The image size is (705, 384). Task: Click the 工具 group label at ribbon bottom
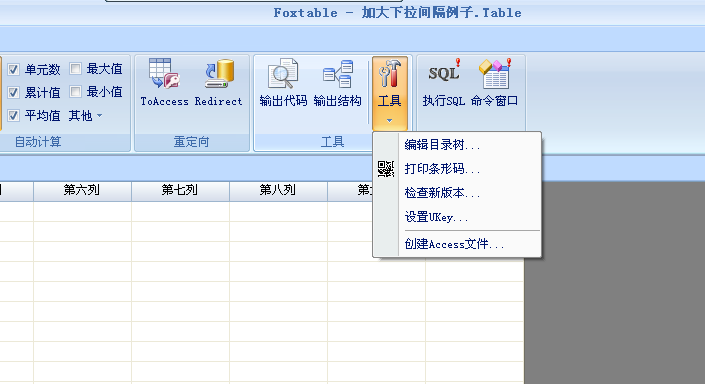tap(333, 142)
